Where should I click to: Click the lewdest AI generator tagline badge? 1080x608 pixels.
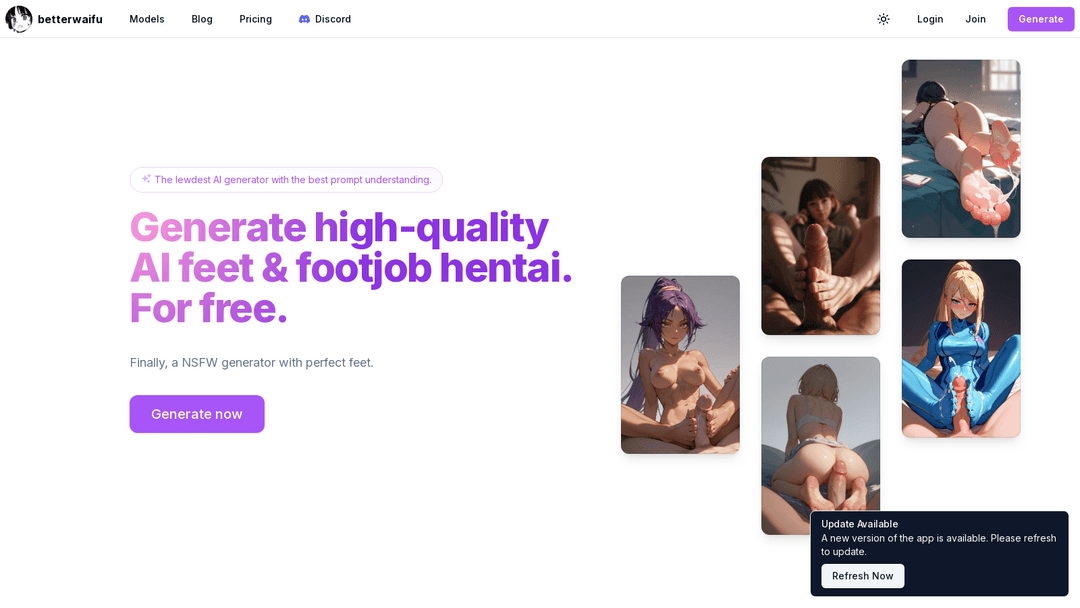286,180
